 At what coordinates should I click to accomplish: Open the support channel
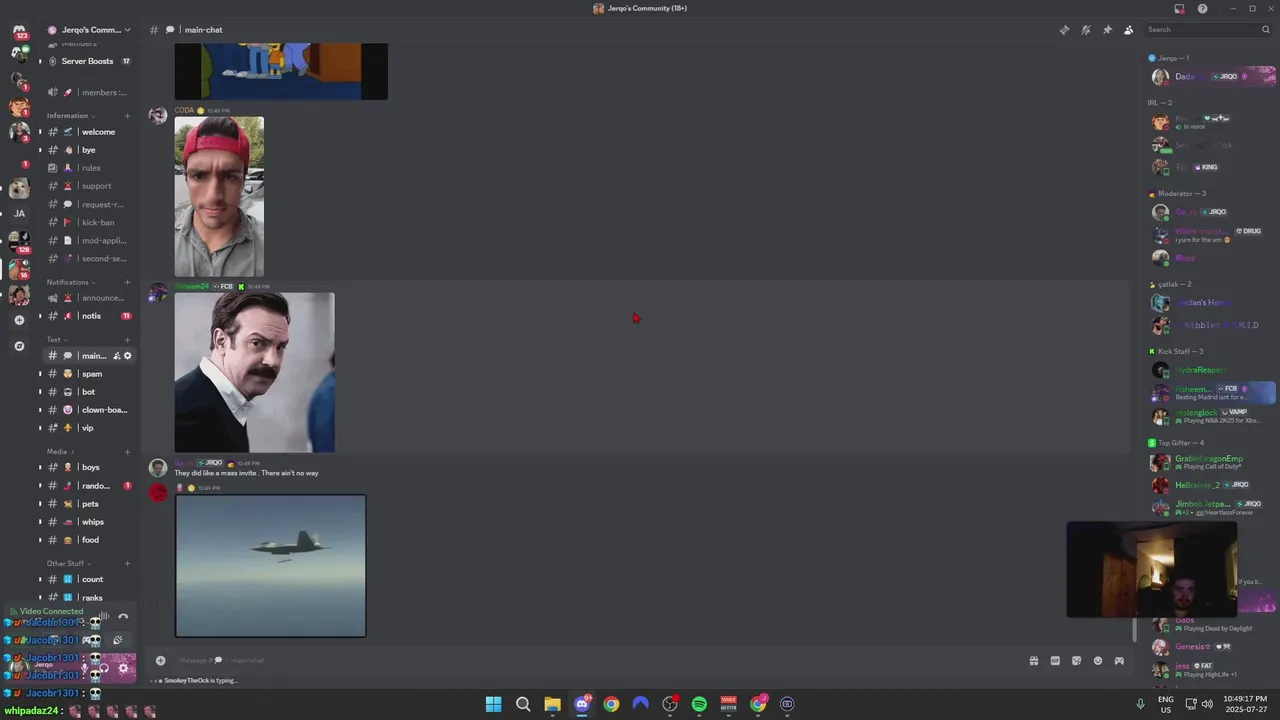tap(88, 186)
